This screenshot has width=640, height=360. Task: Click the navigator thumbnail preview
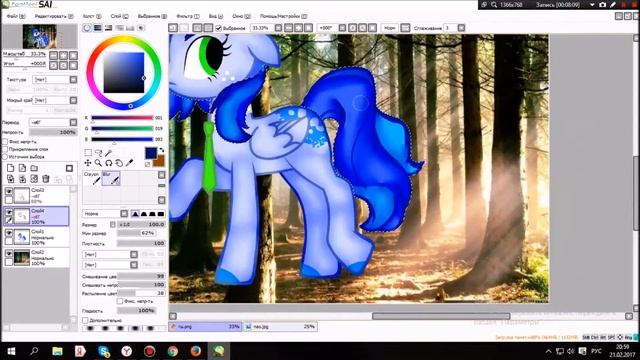(40, 36)
